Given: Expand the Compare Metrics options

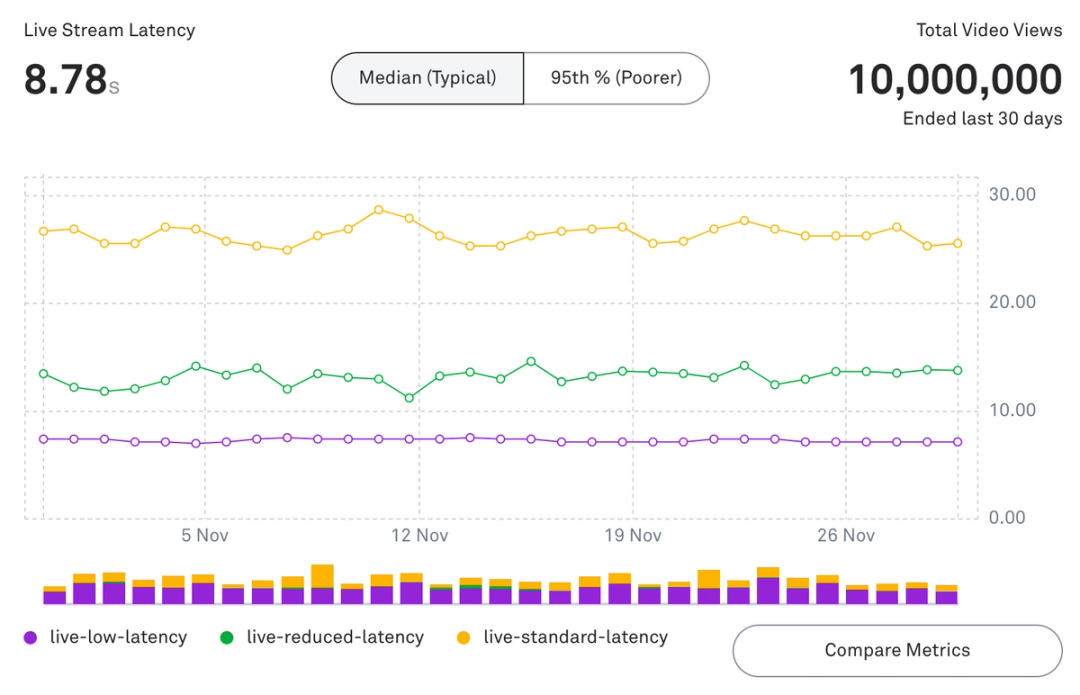Looking at the screenshot, I should click(x=897, y=650).
